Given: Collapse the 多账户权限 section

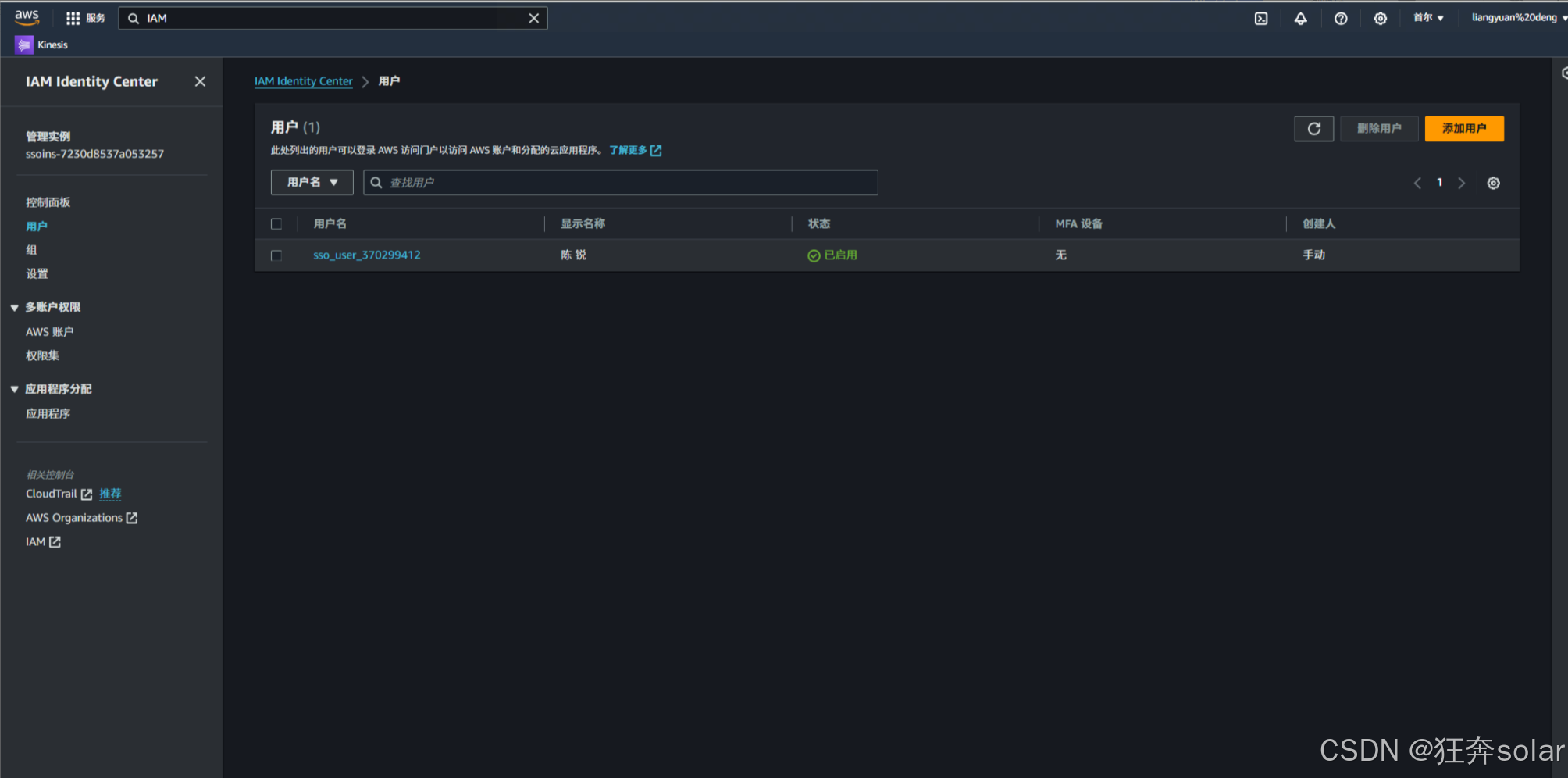Looking at the screenshot, I should coord(14,308).
